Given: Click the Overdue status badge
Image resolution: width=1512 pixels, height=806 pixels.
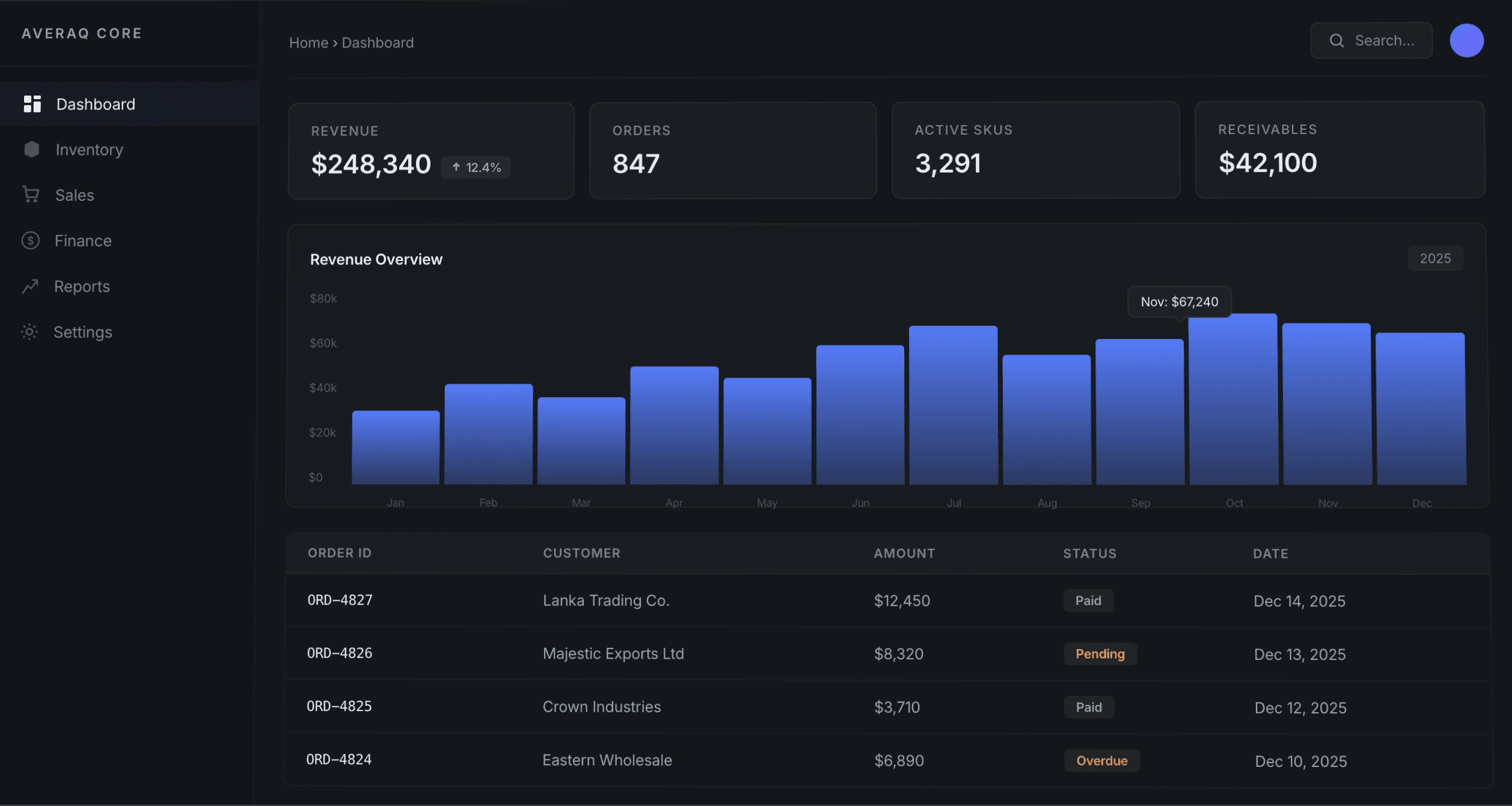Looking at the screenshot, I should pyautogui.click(x=1102, y=761).
